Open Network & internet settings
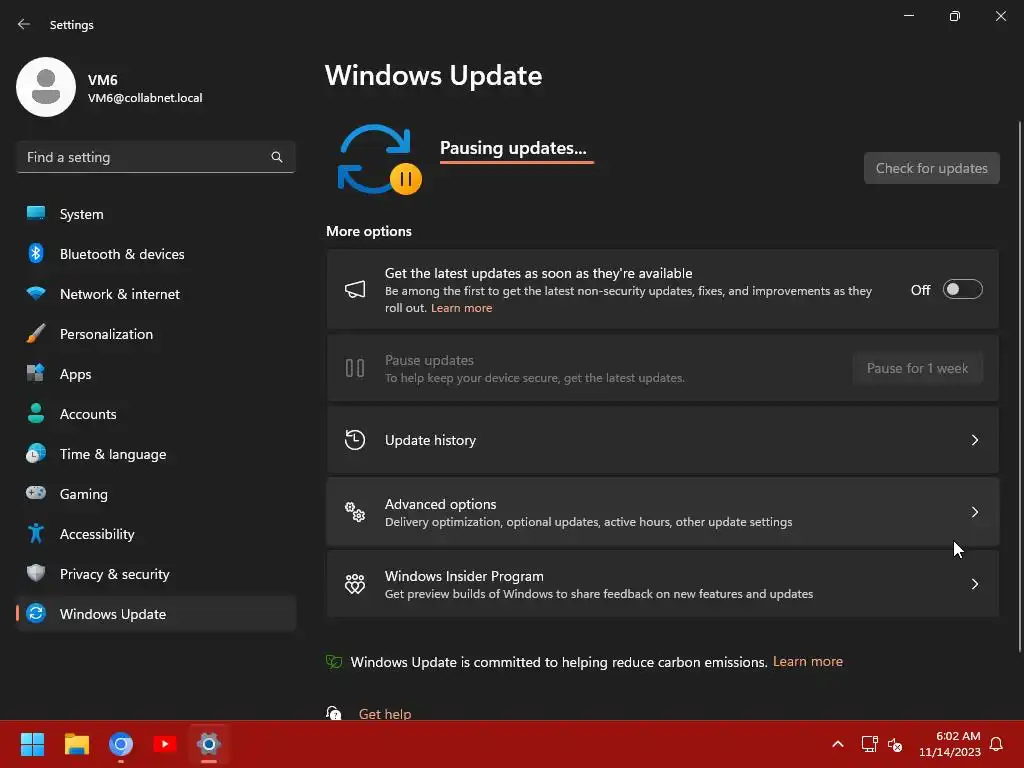1024x768 pixels. click(155, 294)
